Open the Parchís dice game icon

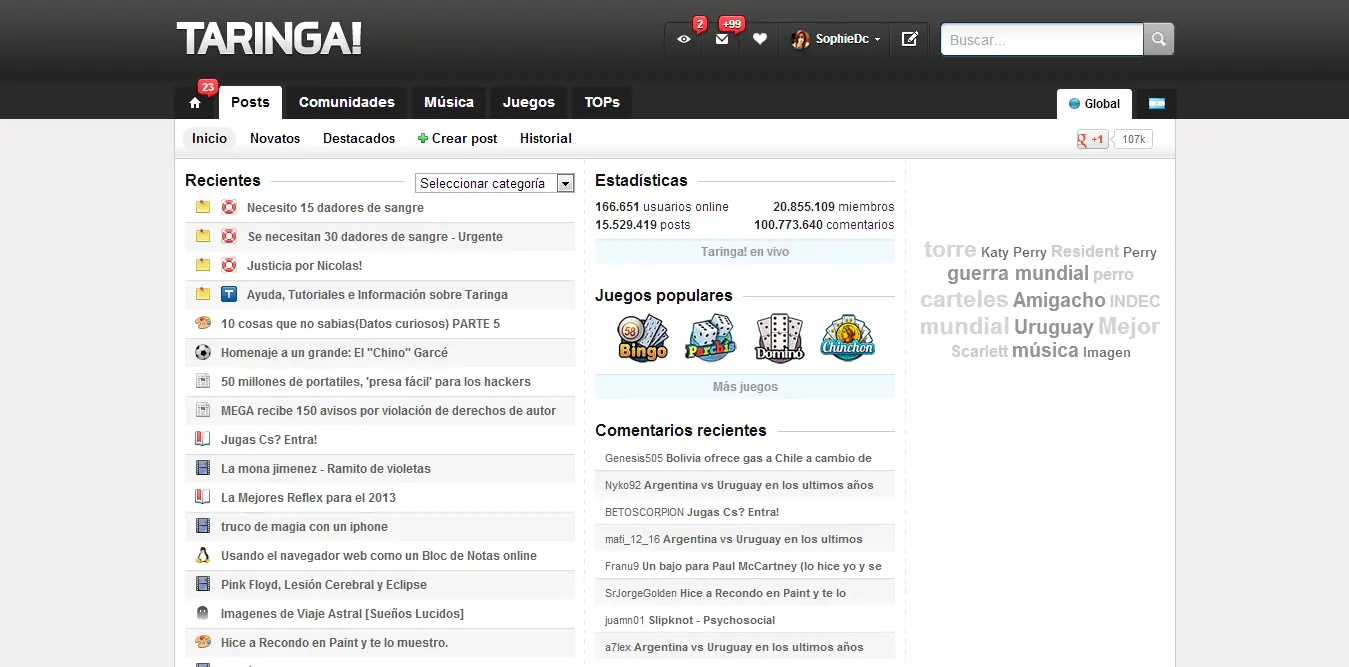(x=711, y=338)
